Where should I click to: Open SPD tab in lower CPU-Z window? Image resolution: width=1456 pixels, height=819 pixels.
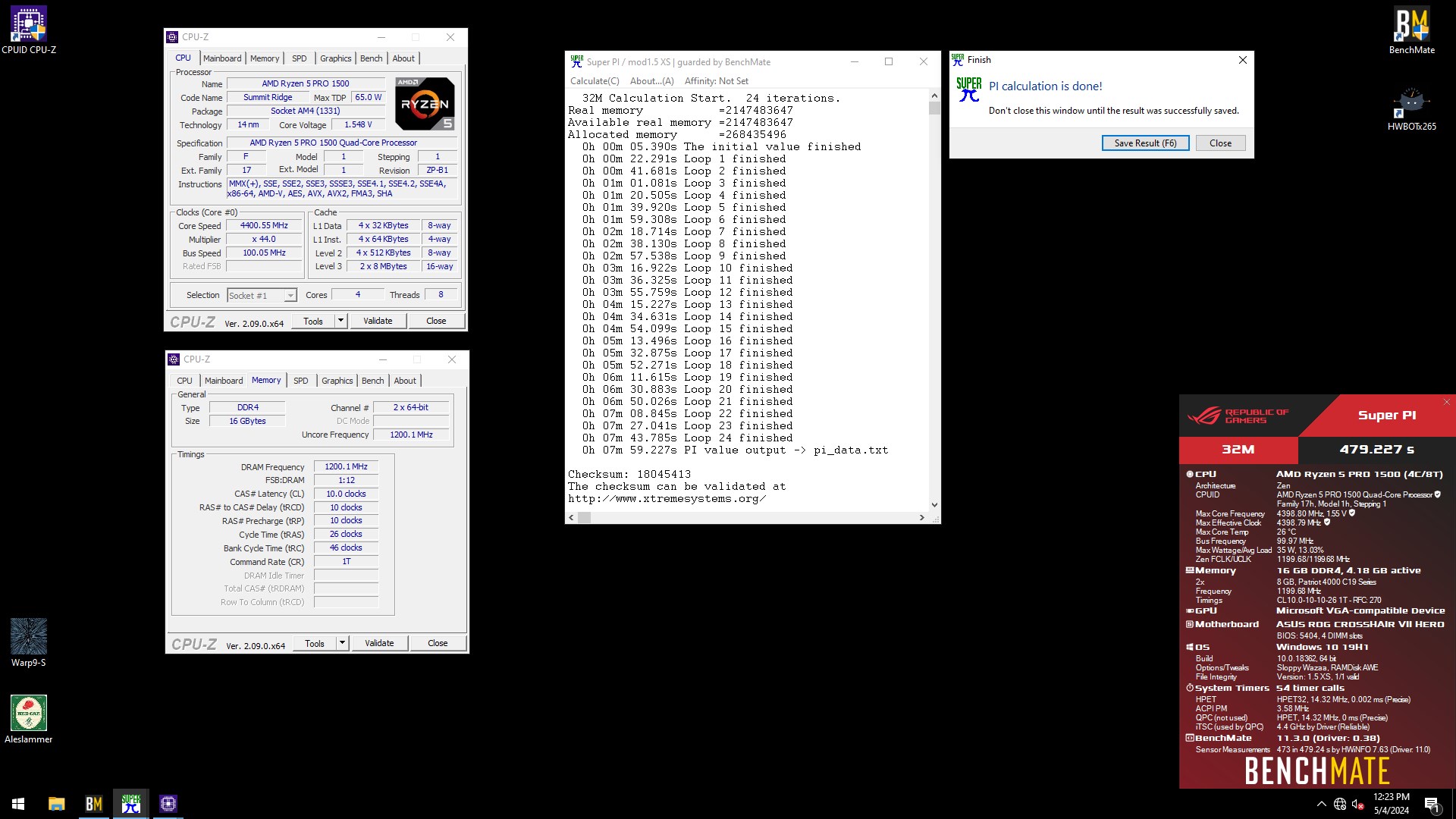pyautogui.click(x=301, y=381)
